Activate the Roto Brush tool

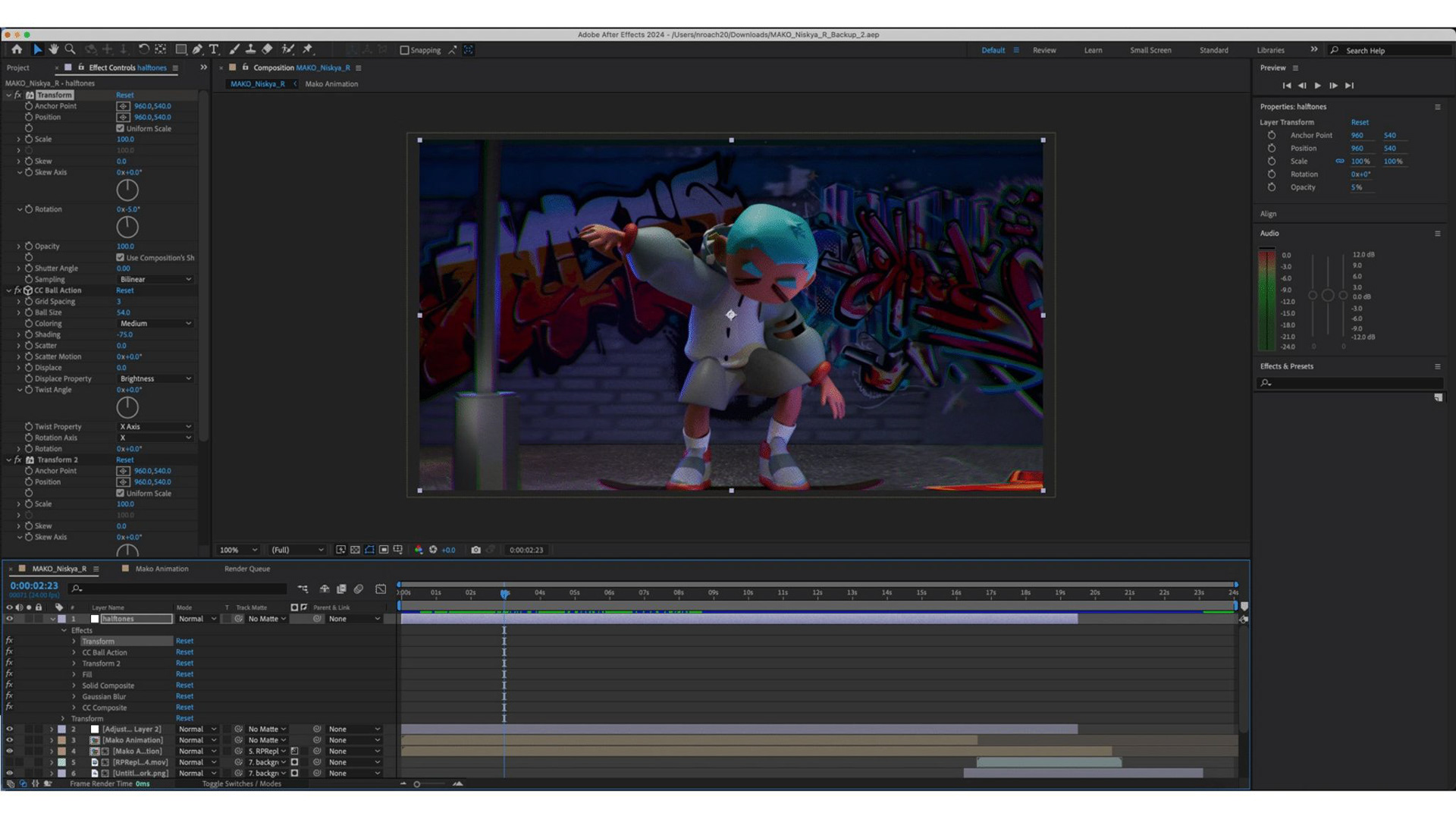[x=288, y=49]
